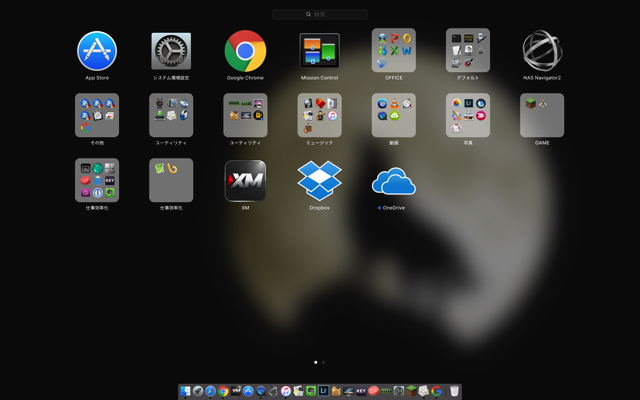Open the Google app icon in the Dock
This screenshot has height=400, width=640.
[436, 391]
